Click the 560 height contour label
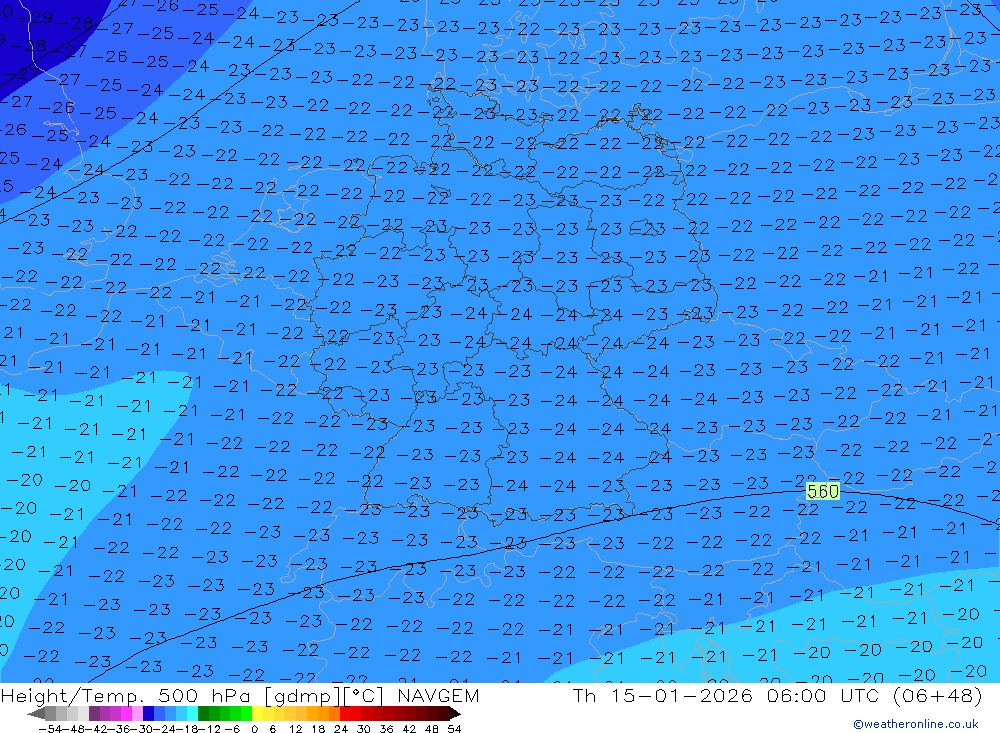Viewport: 1000px width, 733px height. click(823, 491)
